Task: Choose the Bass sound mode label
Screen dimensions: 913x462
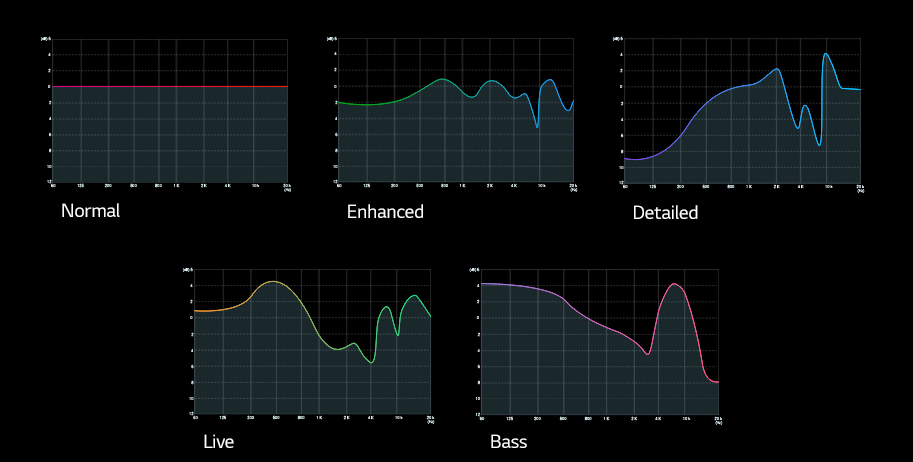Action: [508, 441]
